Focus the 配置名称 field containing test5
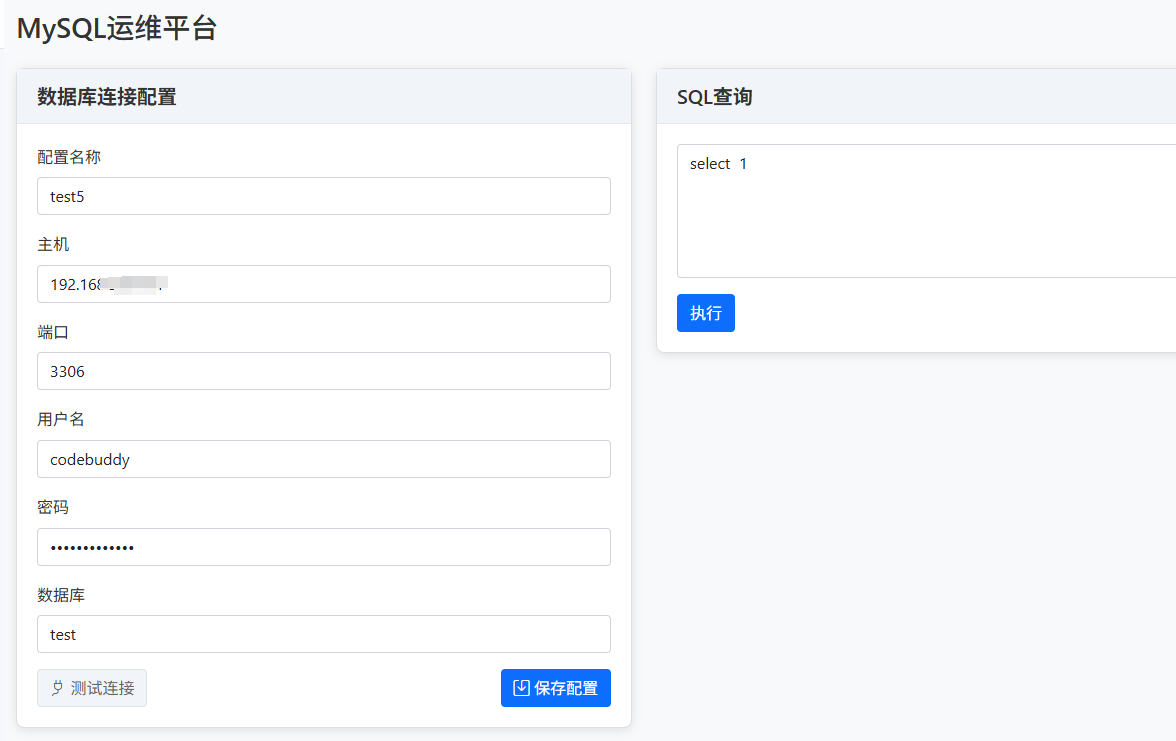 point(324,196)
